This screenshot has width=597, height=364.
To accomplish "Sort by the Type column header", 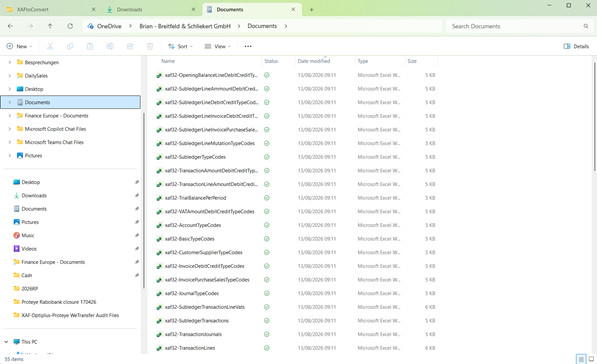I will (363, 61).
